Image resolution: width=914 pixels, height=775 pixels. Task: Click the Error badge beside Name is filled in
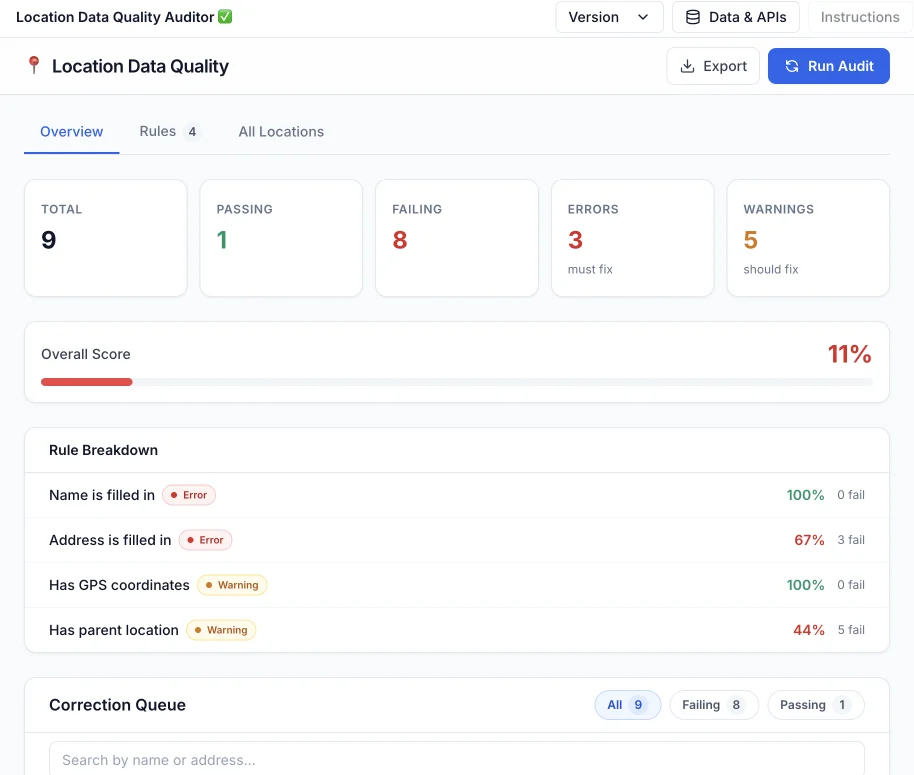click(189, 495)
